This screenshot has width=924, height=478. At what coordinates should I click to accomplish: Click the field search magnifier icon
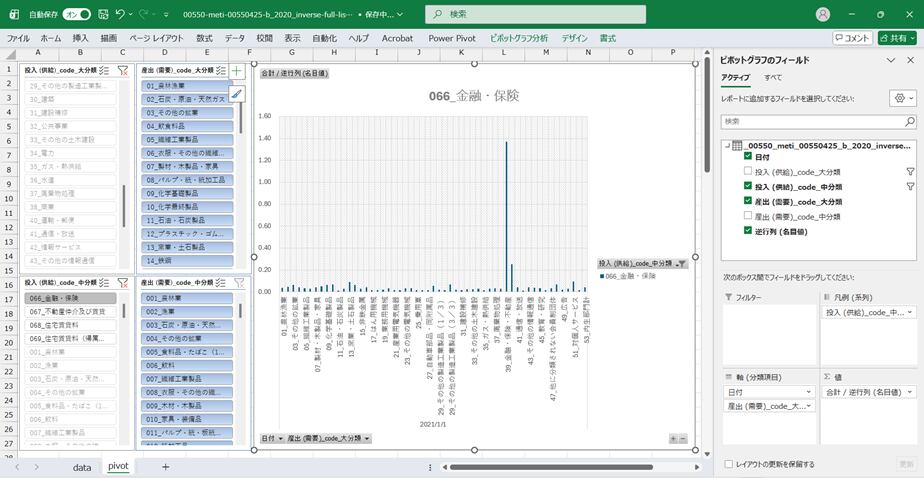coord(910,121)
